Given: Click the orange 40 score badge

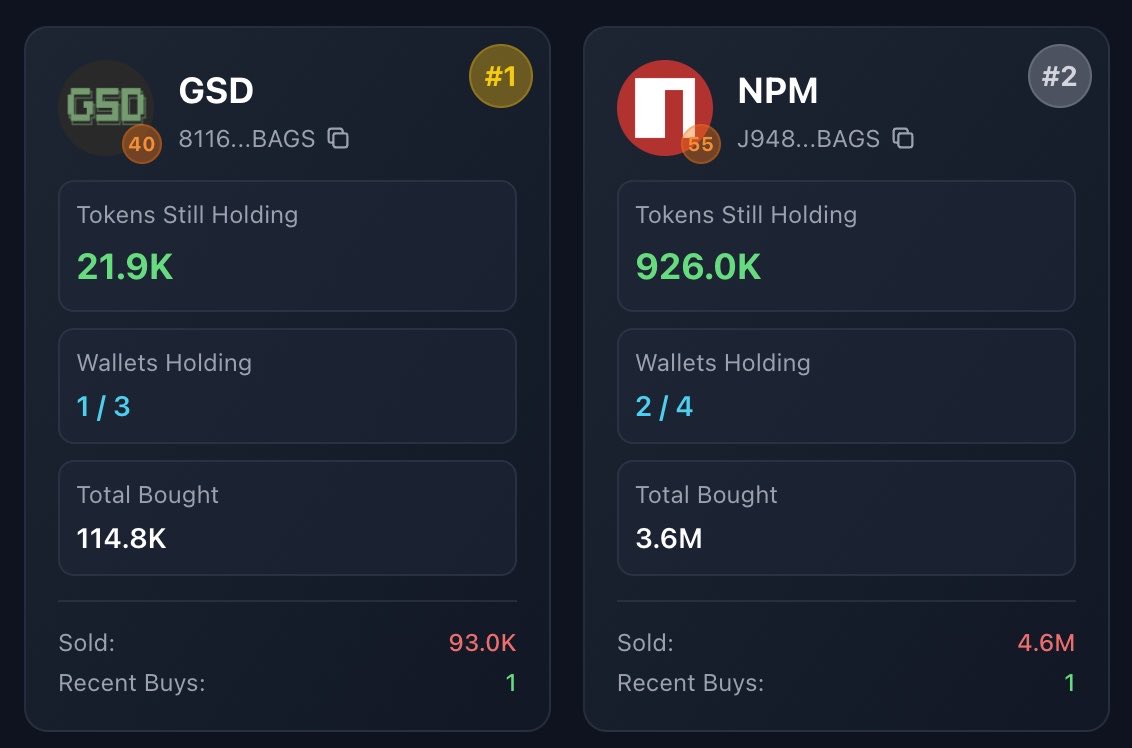Looking at the screenshot, I should pyautogui.click(x=142, y=144).
